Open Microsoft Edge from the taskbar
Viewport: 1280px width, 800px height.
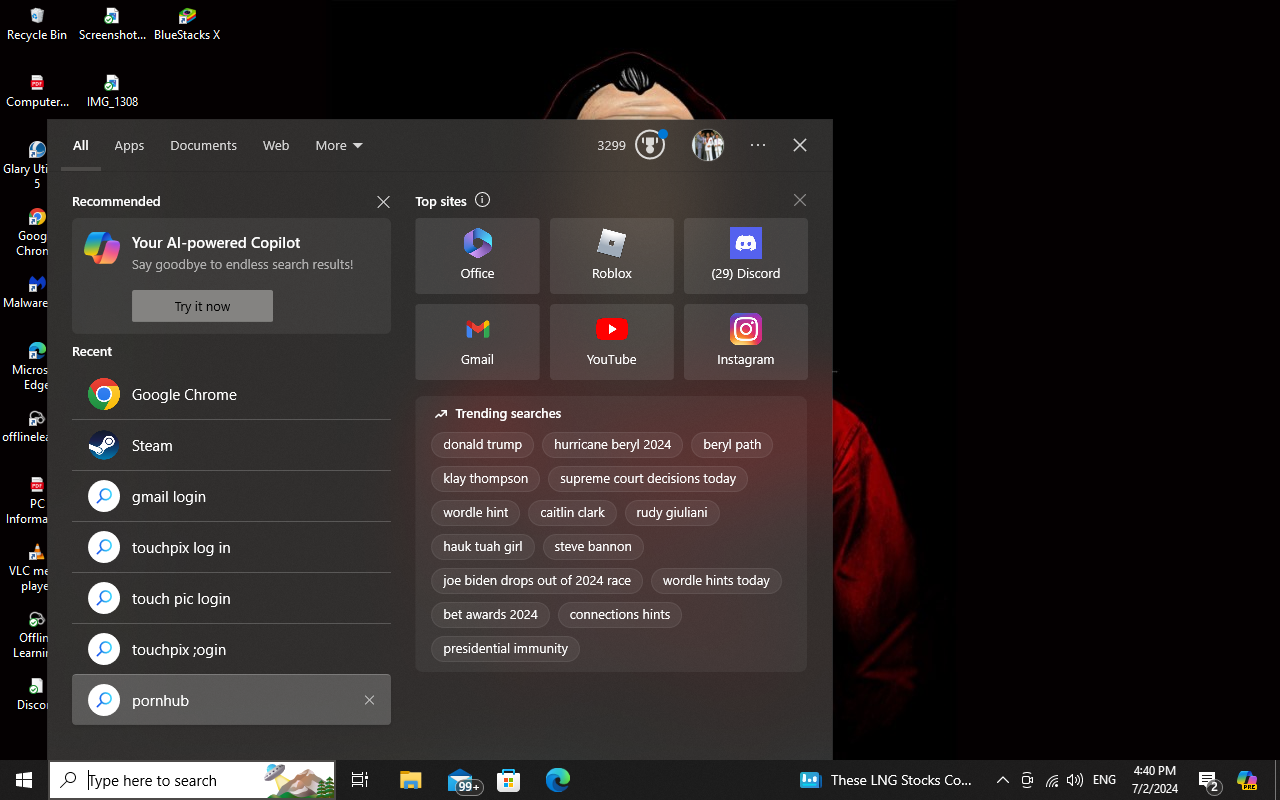click(x=558, y=780)
